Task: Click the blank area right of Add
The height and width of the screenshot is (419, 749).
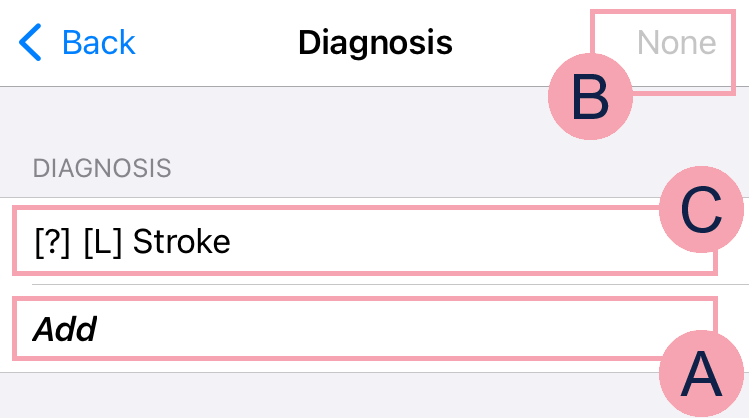Action: pos(400,329)
